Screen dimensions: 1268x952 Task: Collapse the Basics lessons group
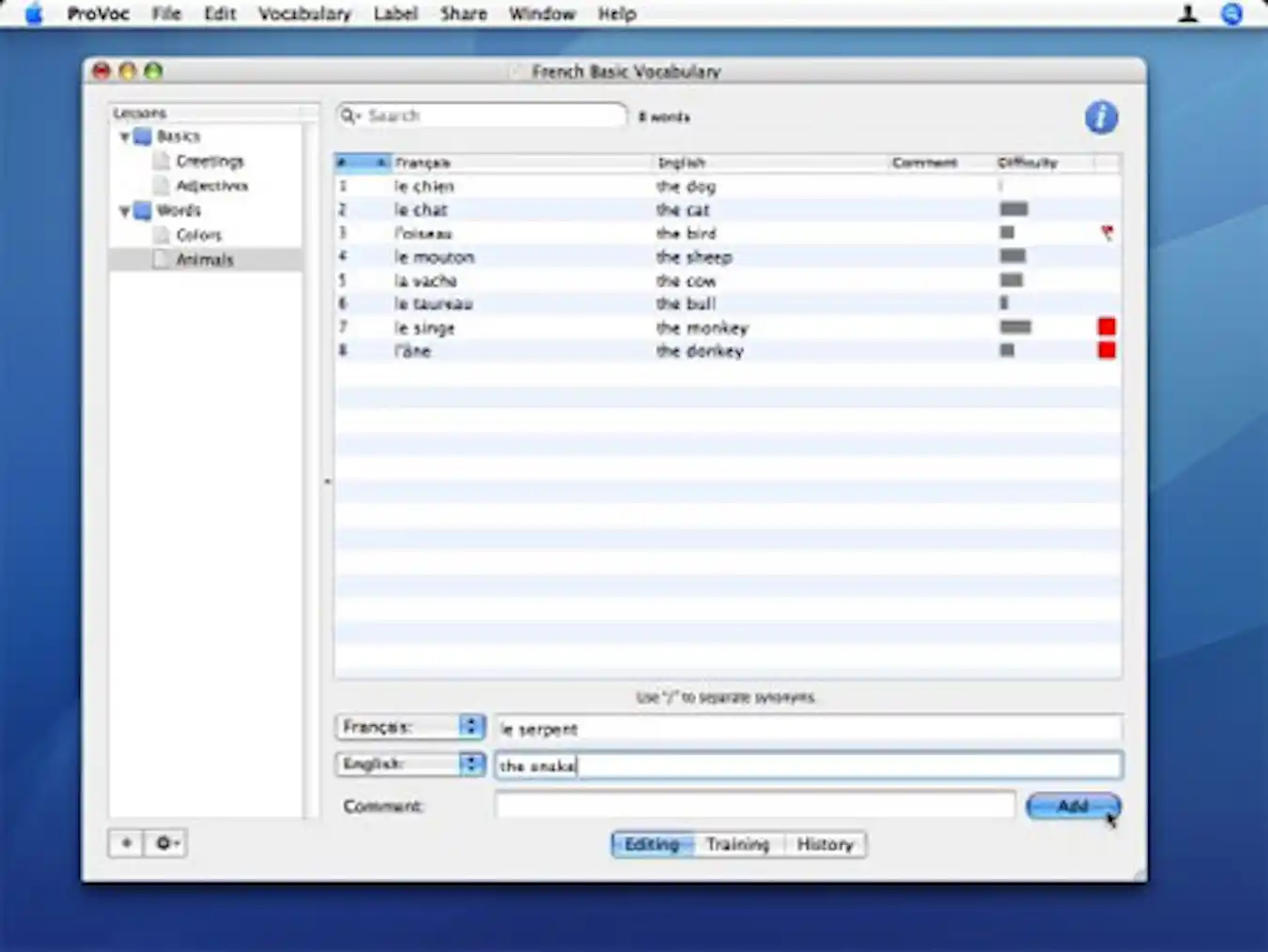[x=124, y=135]
